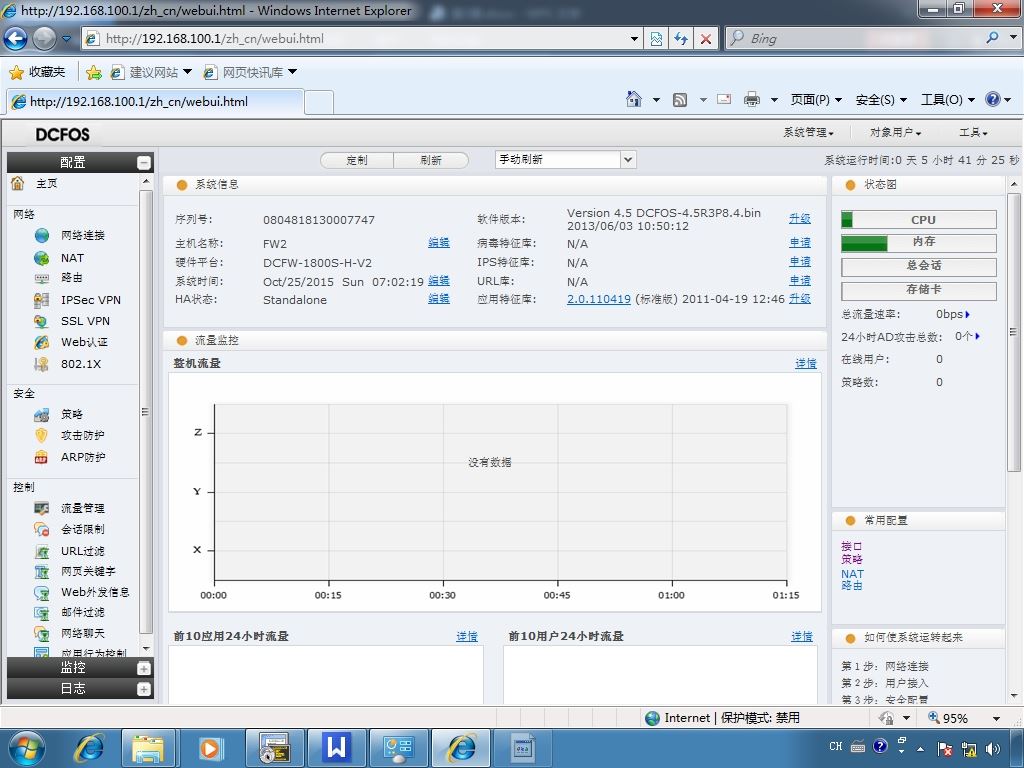Viewport: 1024px width, 768px height.
Task: Open IE 安全(S) menu
Action: pos(881,99)
